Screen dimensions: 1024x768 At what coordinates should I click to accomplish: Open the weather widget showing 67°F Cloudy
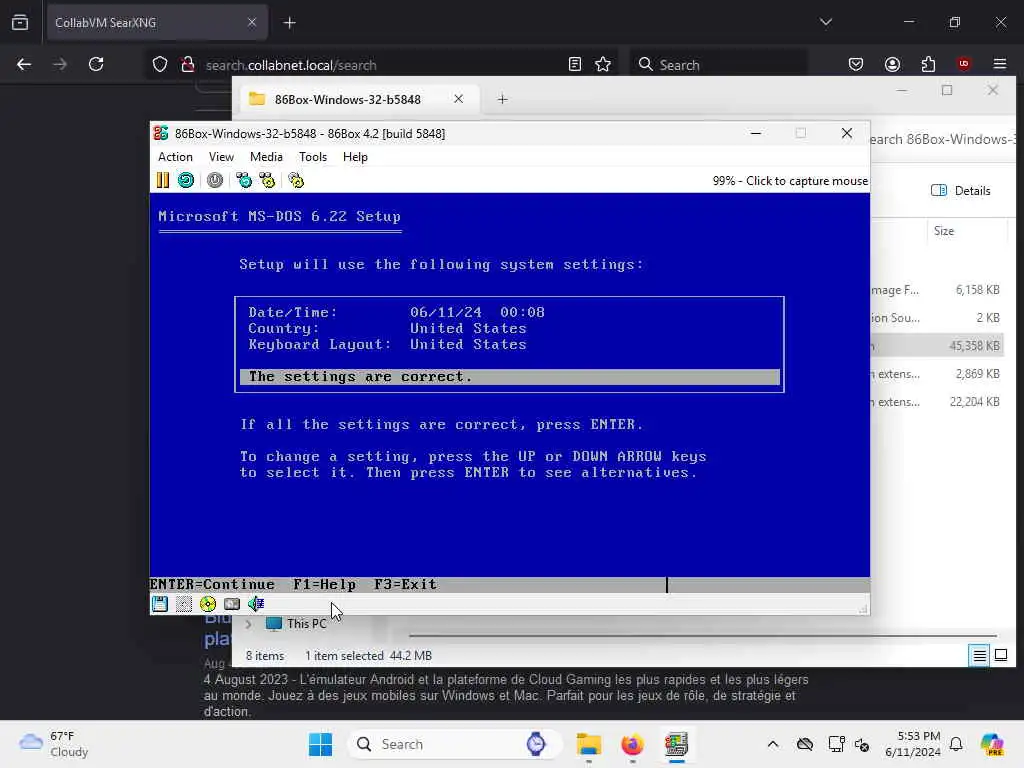pos(55,744)
